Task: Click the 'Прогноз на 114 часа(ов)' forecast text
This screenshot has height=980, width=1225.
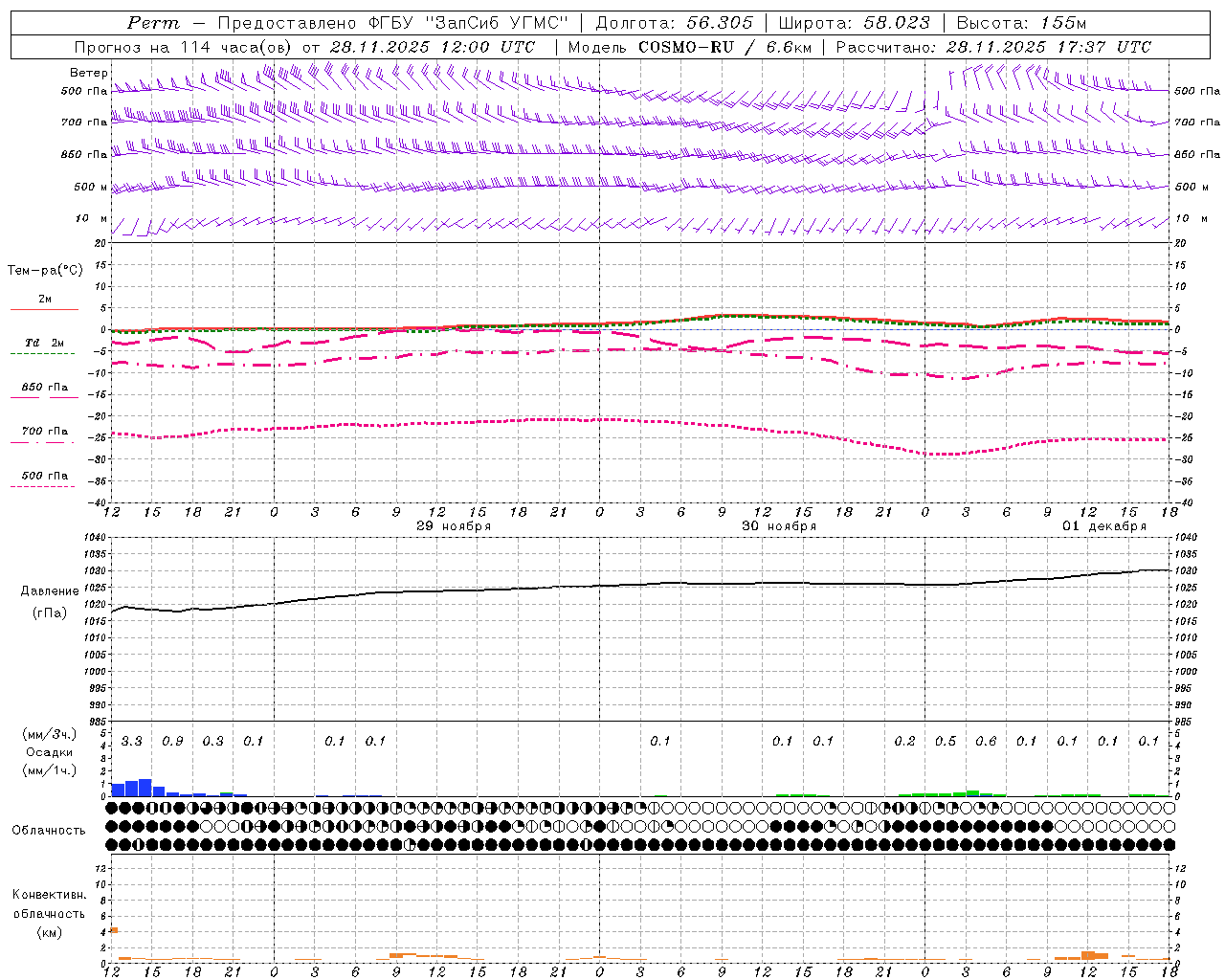Action: [184, 47]
